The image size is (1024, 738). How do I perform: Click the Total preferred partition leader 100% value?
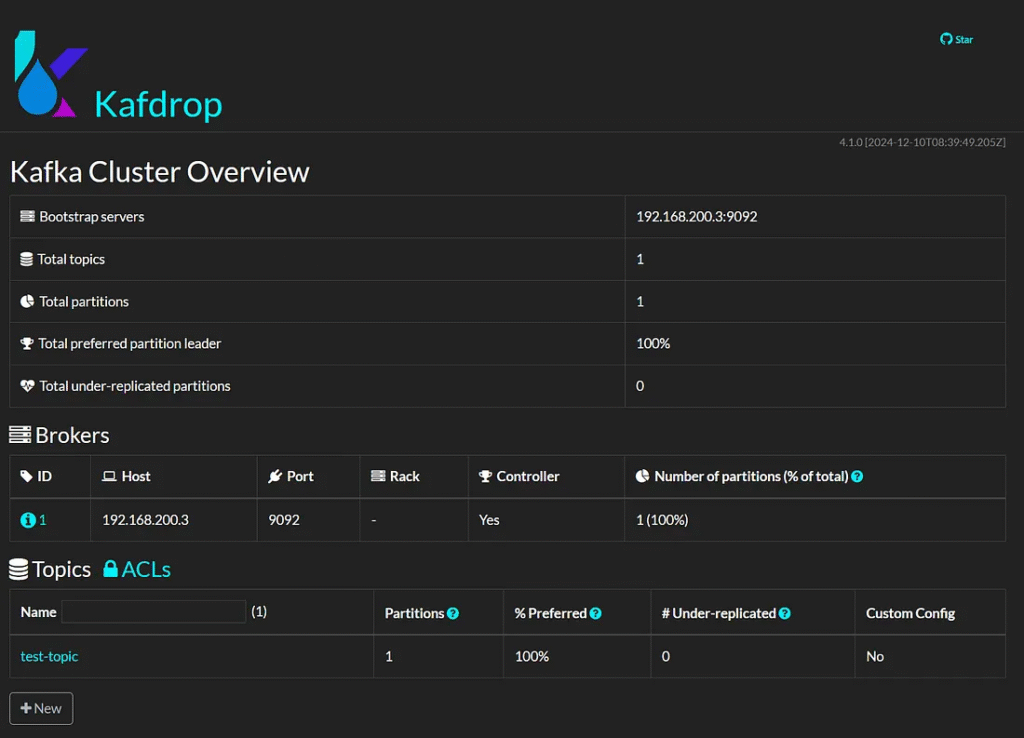[653, 344]
